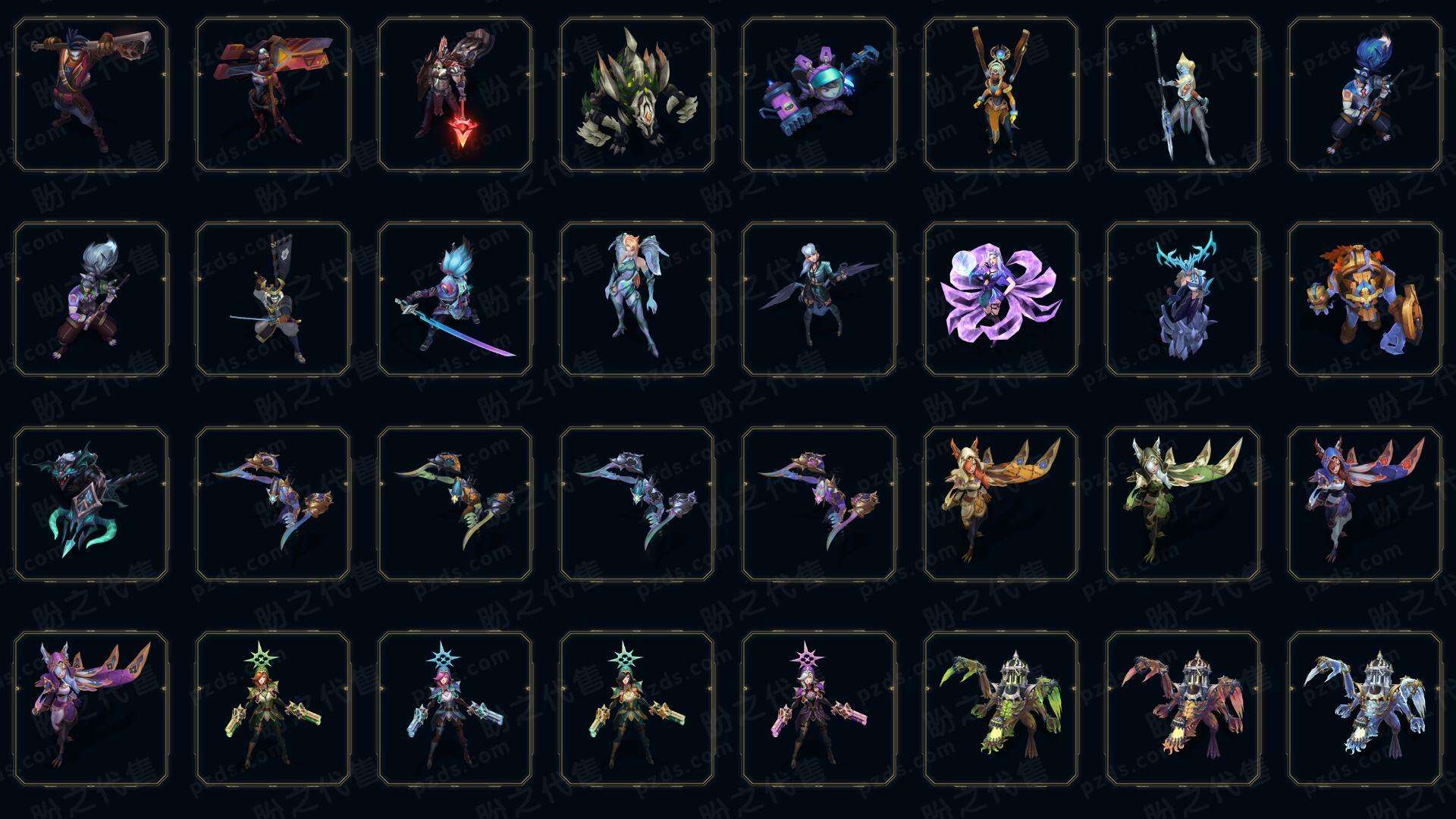Select the white-haired lancer with tall spear
Image resolution: width=1456 pixels, height=819 pixels.
1183,95
